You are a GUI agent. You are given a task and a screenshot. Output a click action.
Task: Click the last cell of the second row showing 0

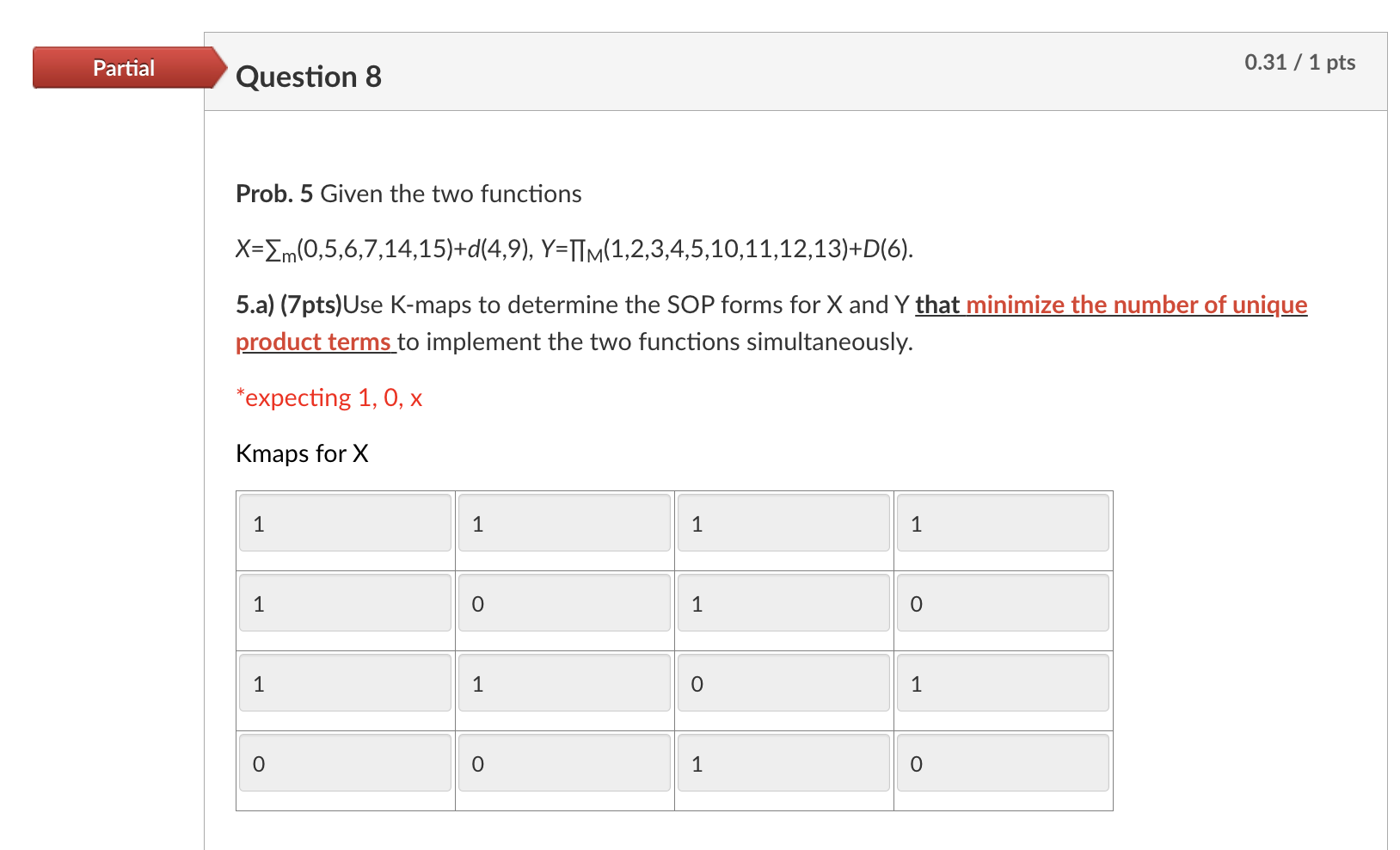tap(1003, 603)
